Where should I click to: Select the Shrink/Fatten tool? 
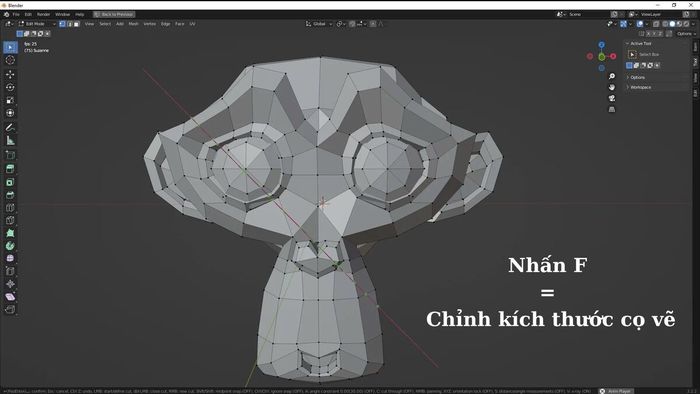[10, 284]
